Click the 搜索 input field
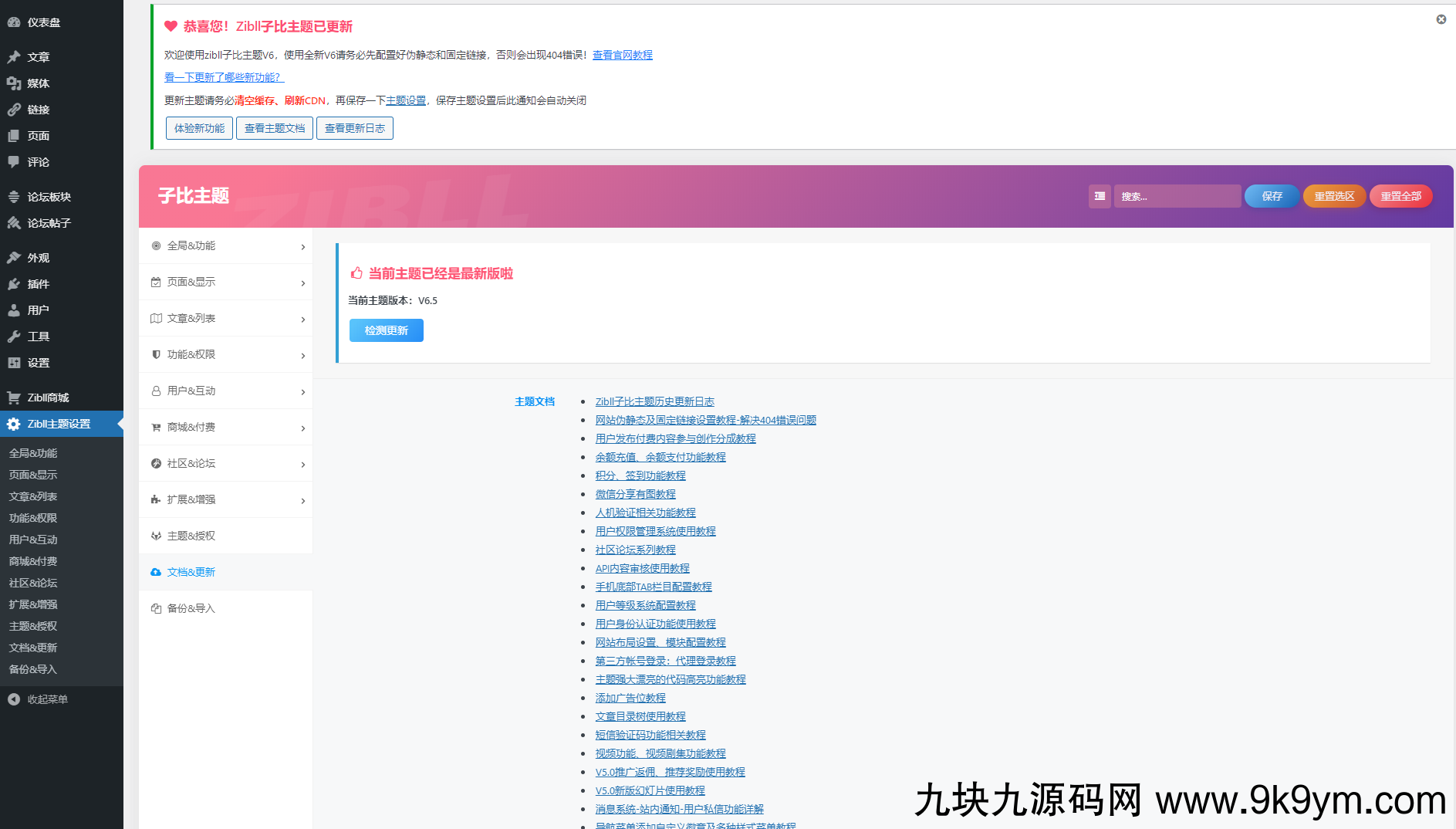The image size is (1456, 829). 1177,196
